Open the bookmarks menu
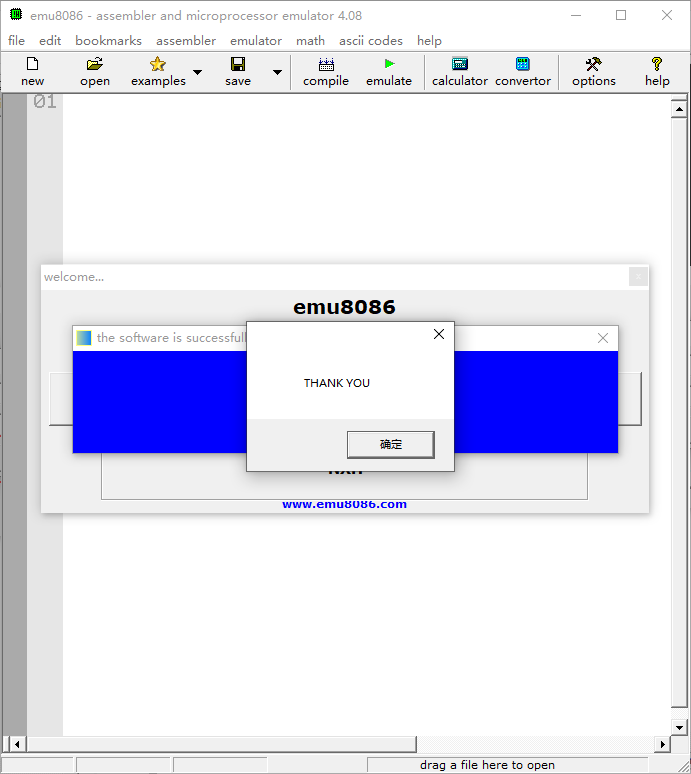The height and width of the screenshot is (774, 691). [x=108, y=40]
